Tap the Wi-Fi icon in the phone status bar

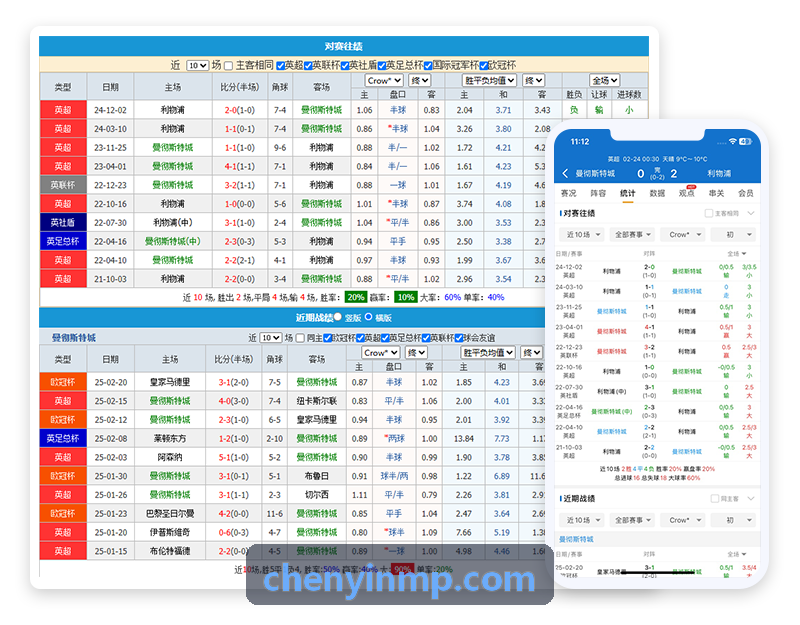733,141
